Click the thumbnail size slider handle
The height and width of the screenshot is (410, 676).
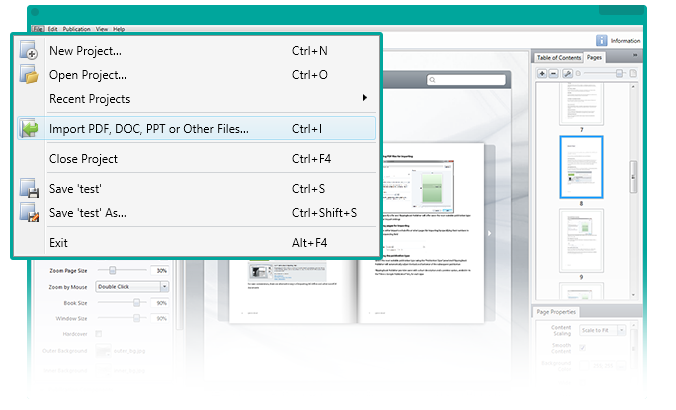click(619, 74)
